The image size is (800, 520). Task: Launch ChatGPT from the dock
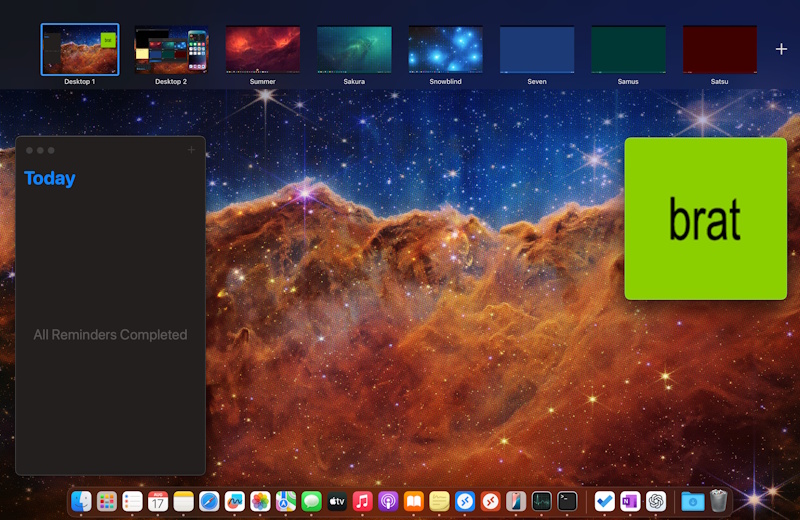[656, 502]
